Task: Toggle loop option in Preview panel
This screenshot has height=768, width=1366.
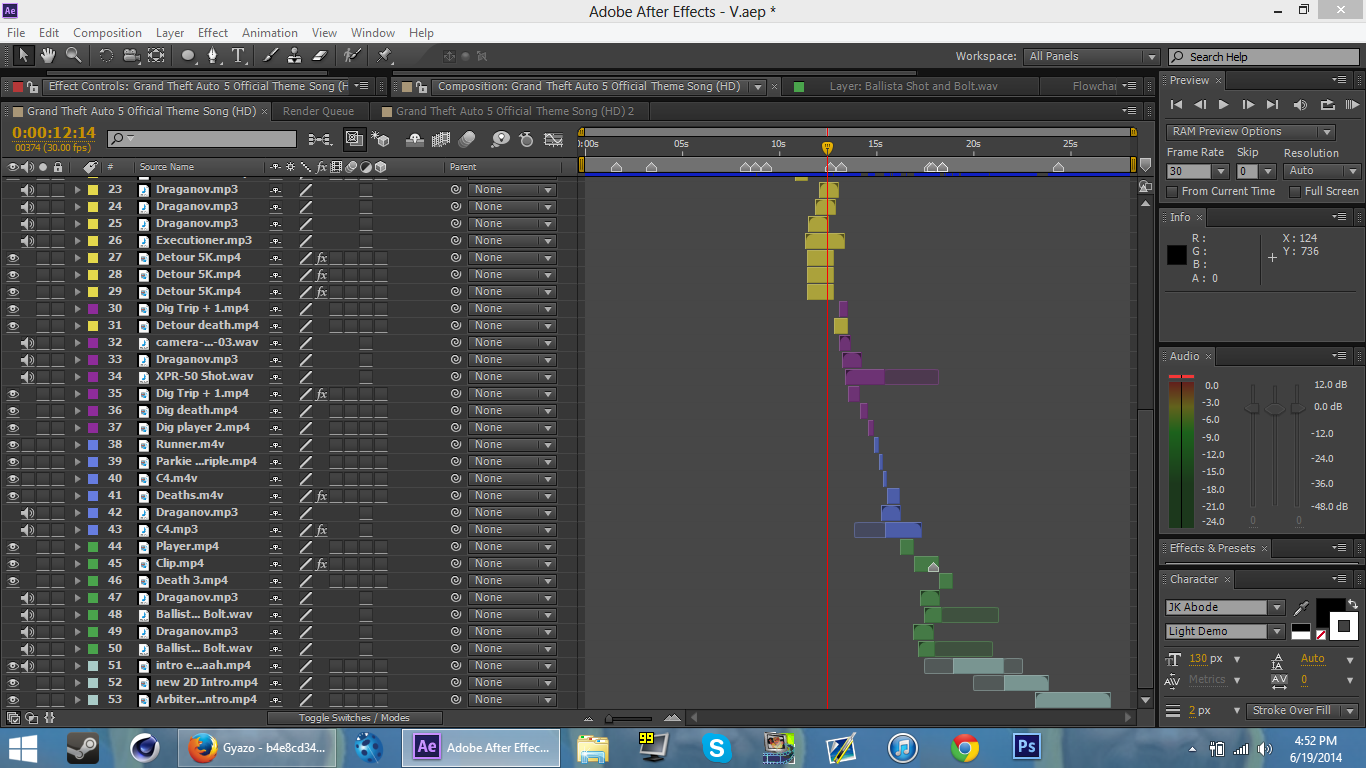Action: [1328, 105]
